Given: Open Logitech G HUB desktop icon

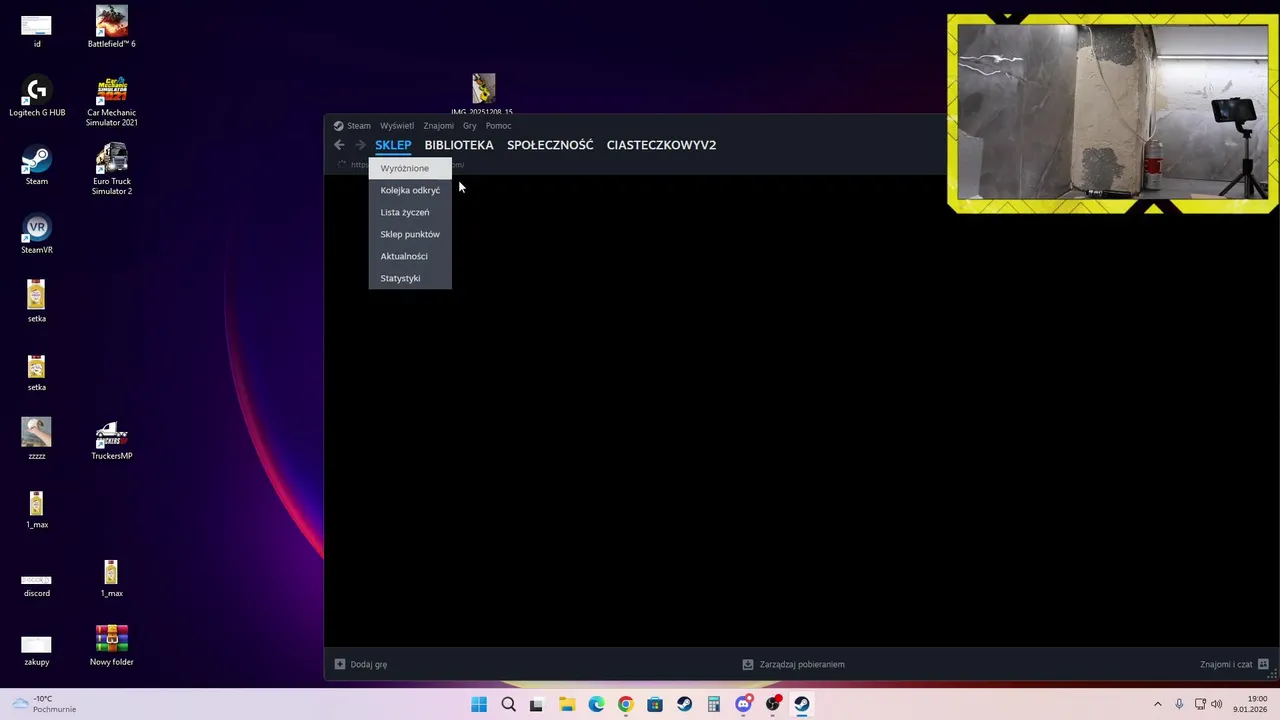Looking at the screenshot, I should coord(37,96).
